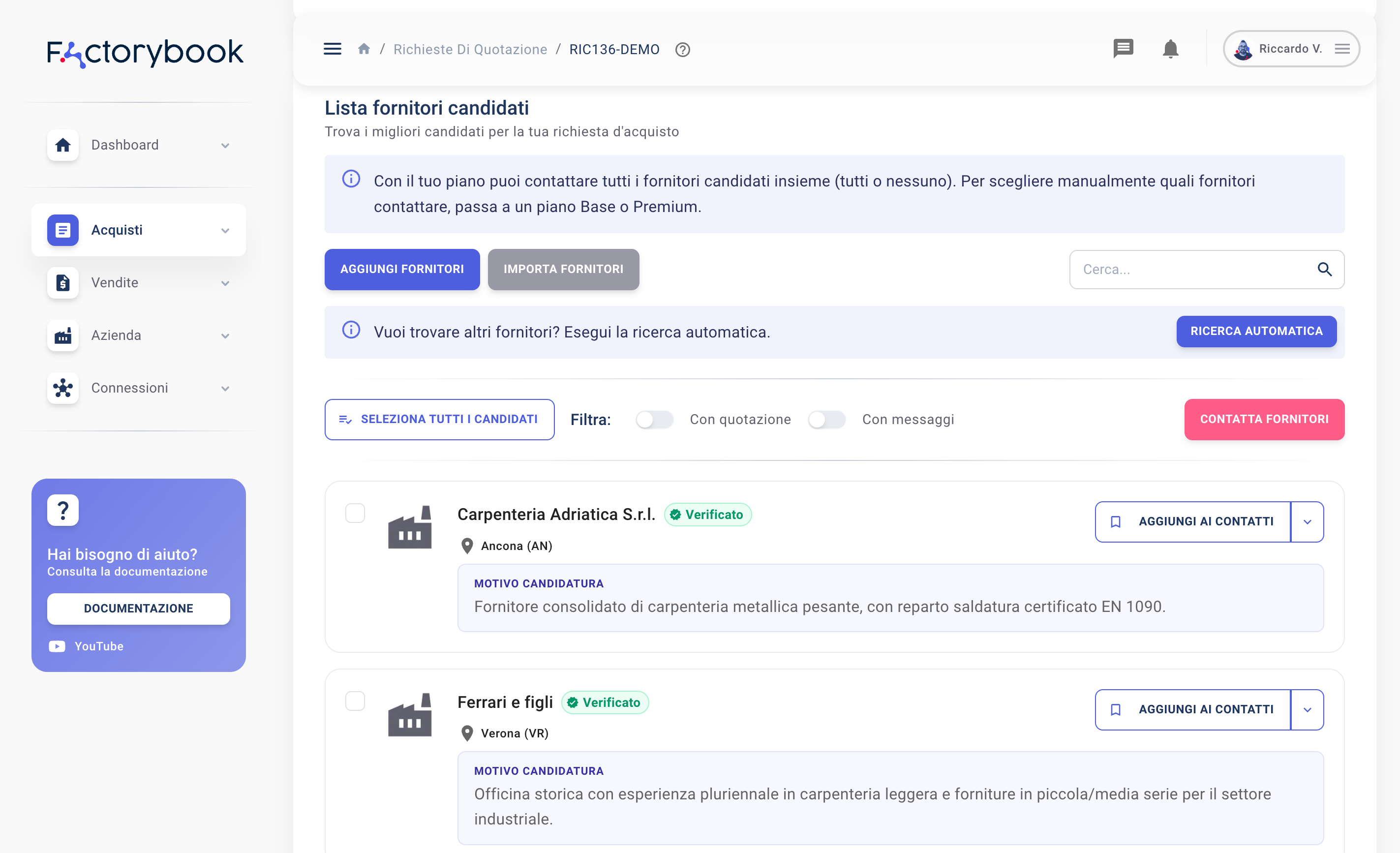
Task: Open Dashboard in sidebar
Action: 139,145
